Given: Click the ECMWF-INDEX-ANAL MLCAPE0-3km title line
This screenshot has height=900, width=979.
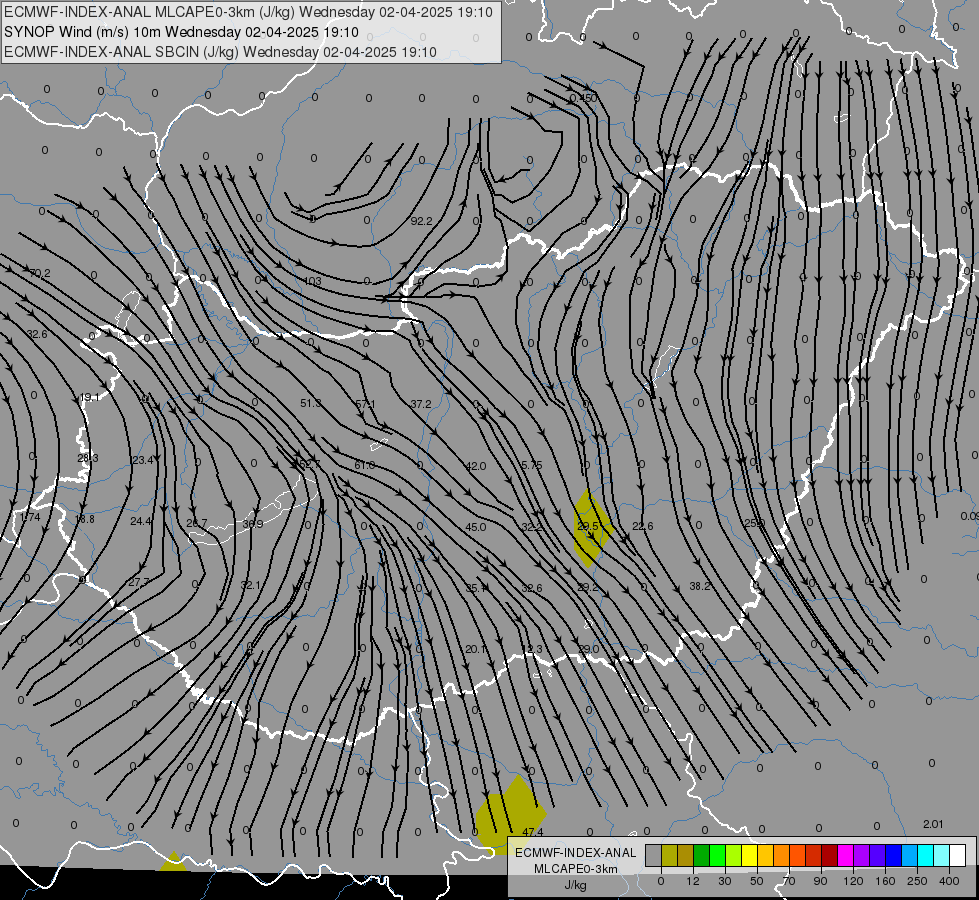Looking at the screenshot, I should 248,12.
